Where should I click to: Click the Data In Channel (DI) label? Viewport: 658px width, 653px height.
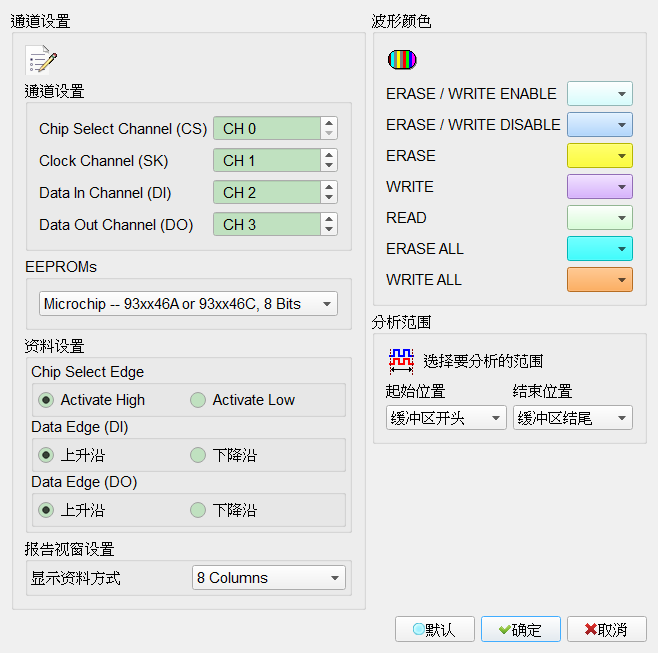pyautogui.click(x=105, y=193)
